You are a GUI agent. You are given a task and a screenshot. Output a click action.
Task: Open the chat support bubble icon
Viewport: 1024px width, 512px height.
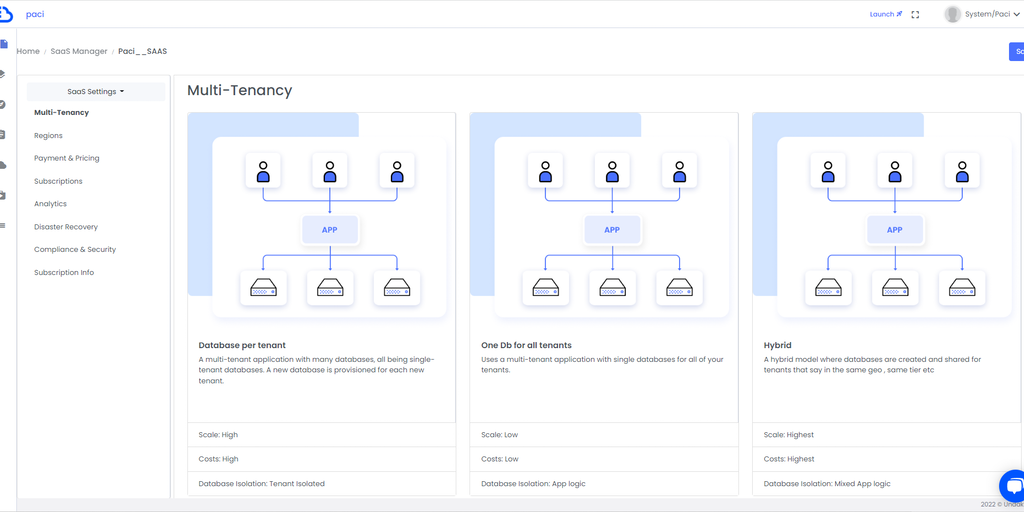[x=1012, y=487]
